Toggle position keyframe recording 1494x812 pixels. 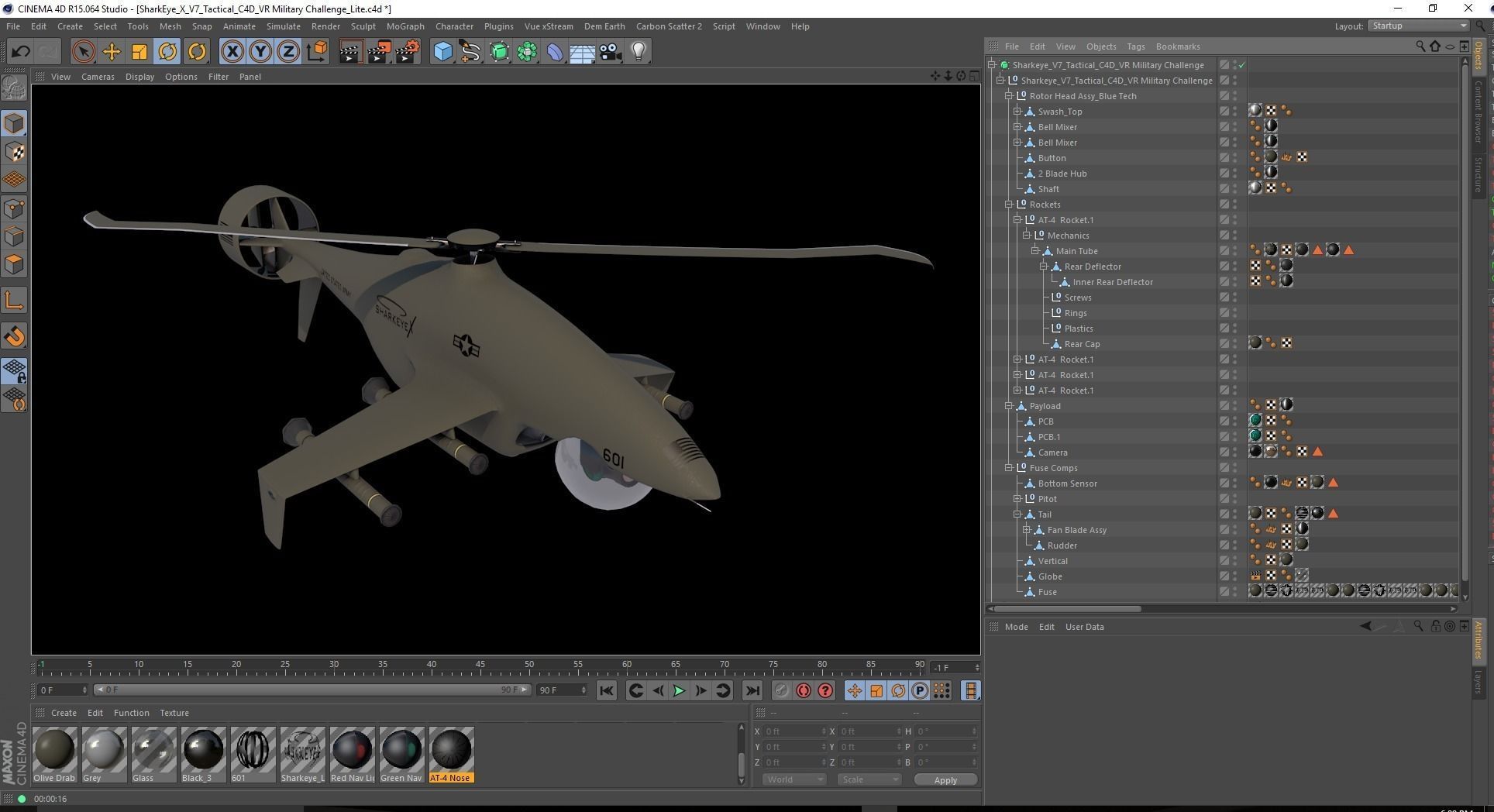854,690
